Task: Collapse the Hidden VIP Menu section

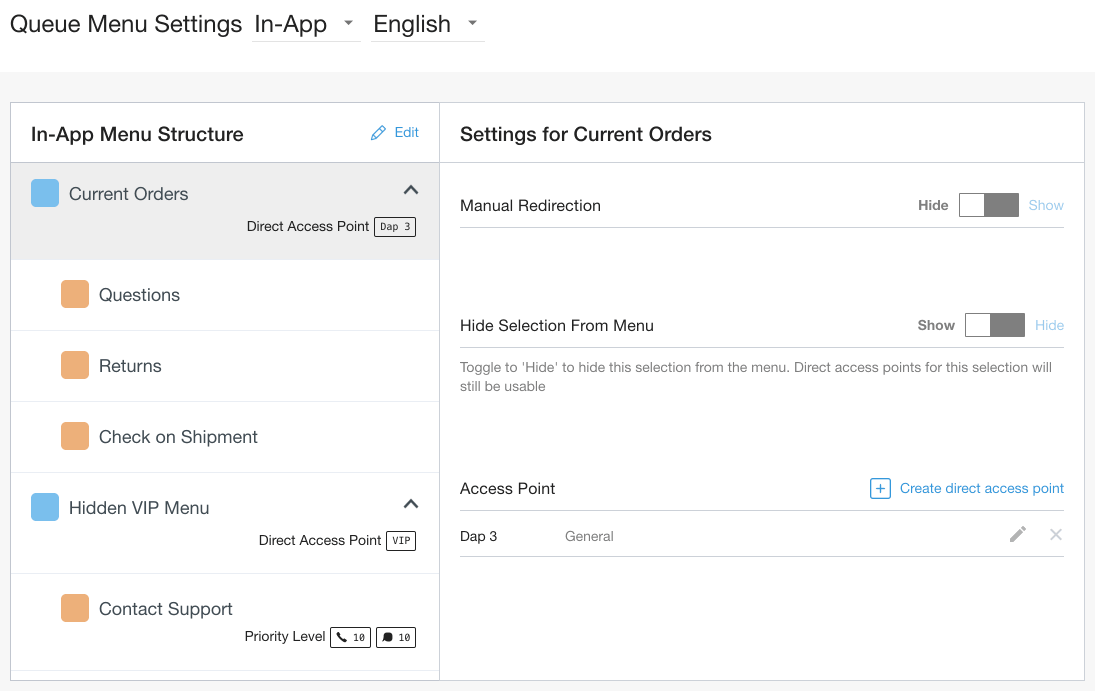Action: coord(410,504)
